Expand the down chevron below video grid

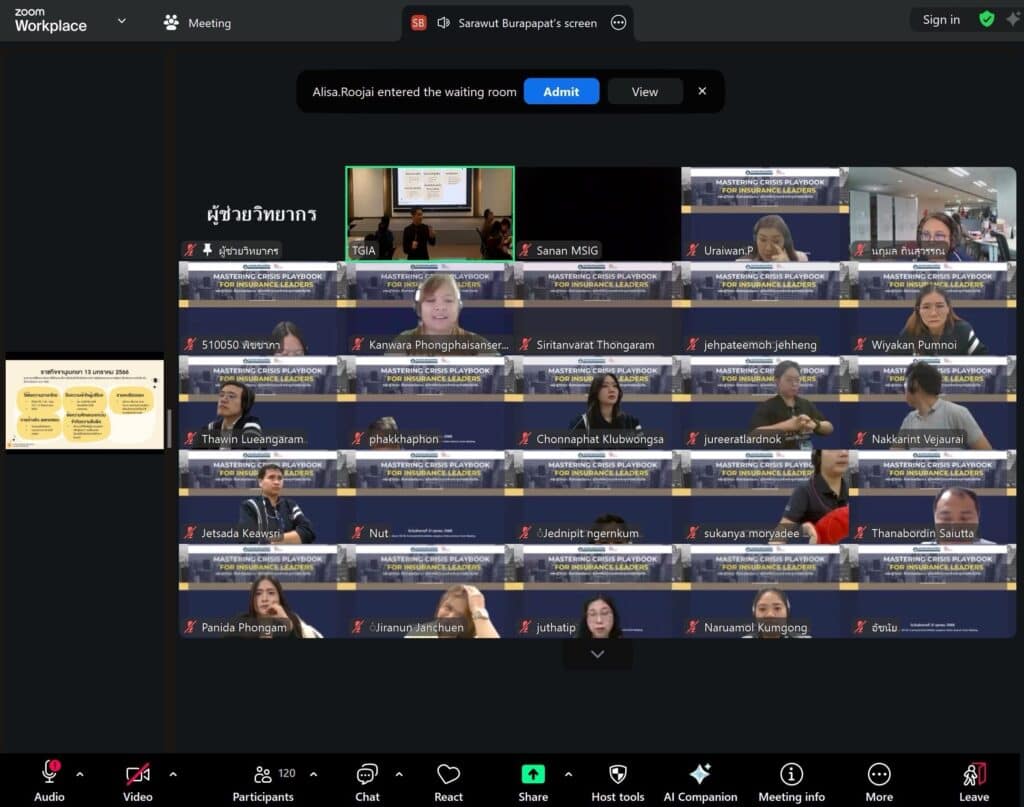coord(597,654)
